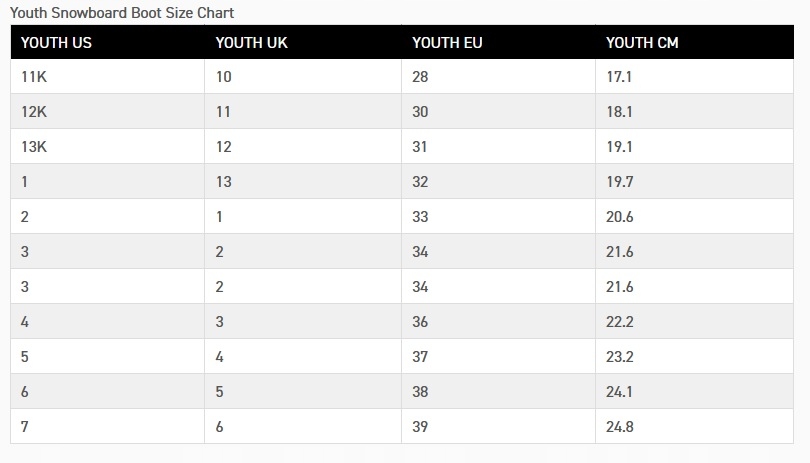Click the 12K youth US size cell

pyautogui.click(x=34, y=112)
